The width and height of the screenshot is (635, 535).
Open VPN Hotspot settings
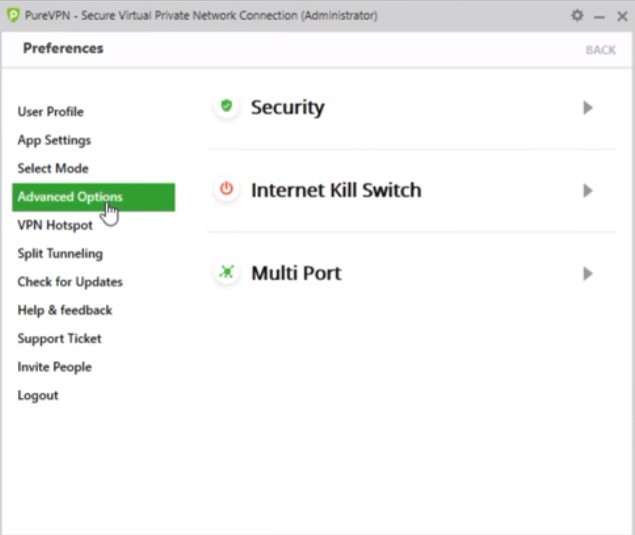click(x=55, y=225)
